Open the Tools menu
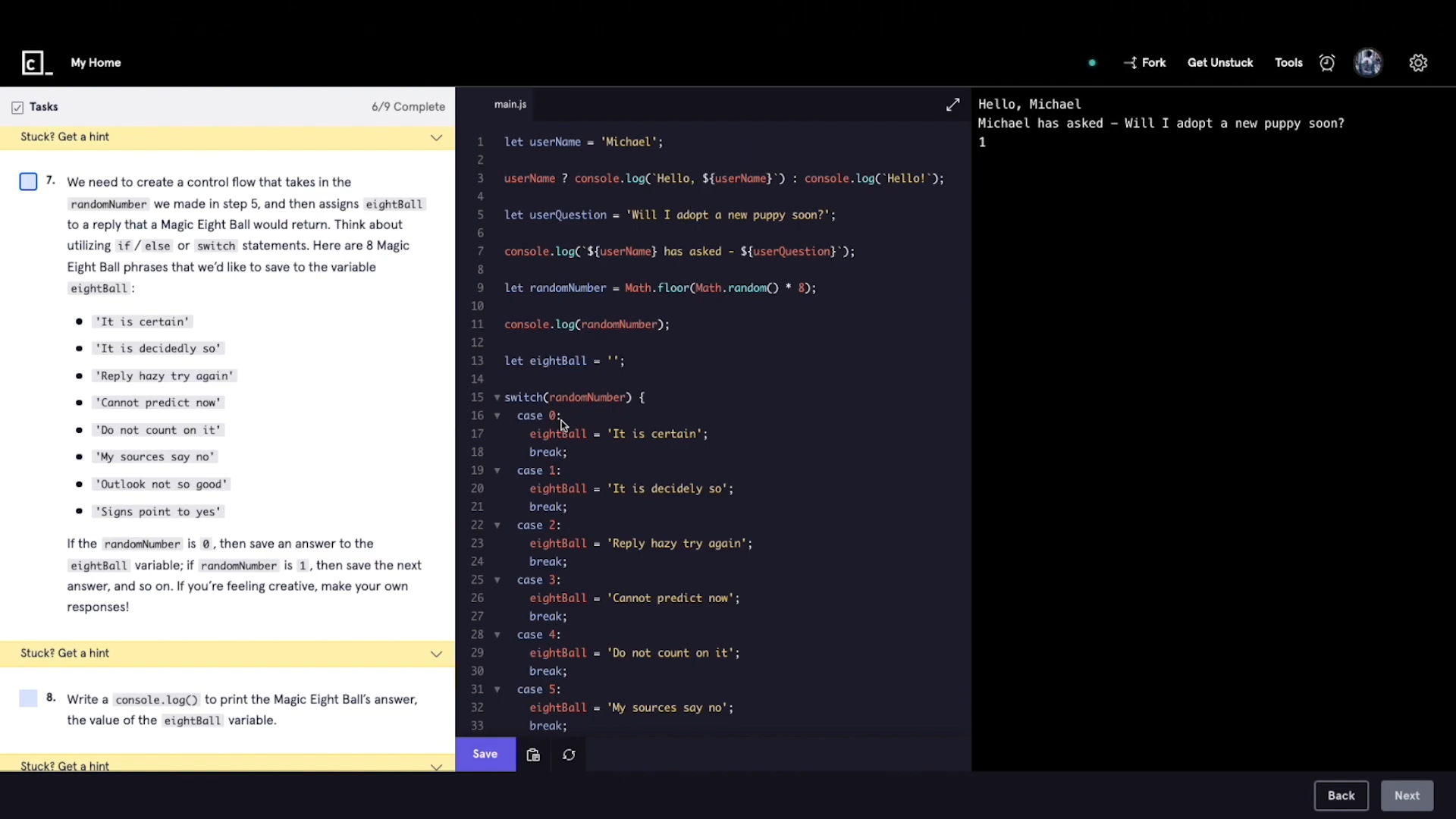 coord(1288,63)
